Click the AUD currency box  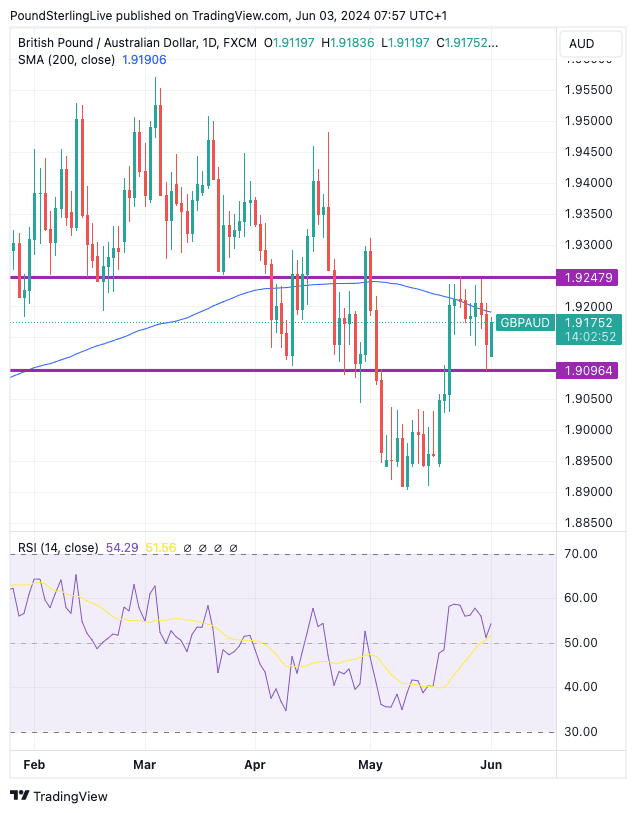(x=582, y=44)
